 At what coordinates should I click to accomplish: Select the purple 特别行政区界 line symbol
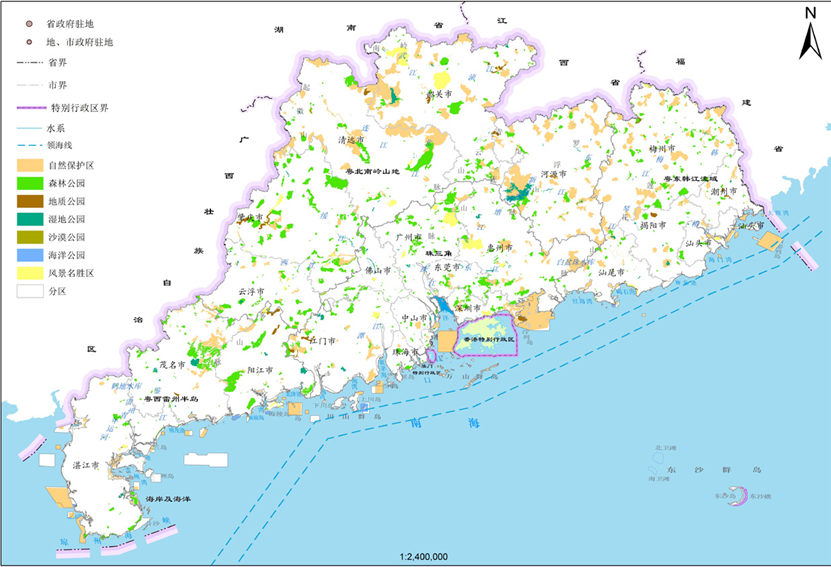[29, 107]
